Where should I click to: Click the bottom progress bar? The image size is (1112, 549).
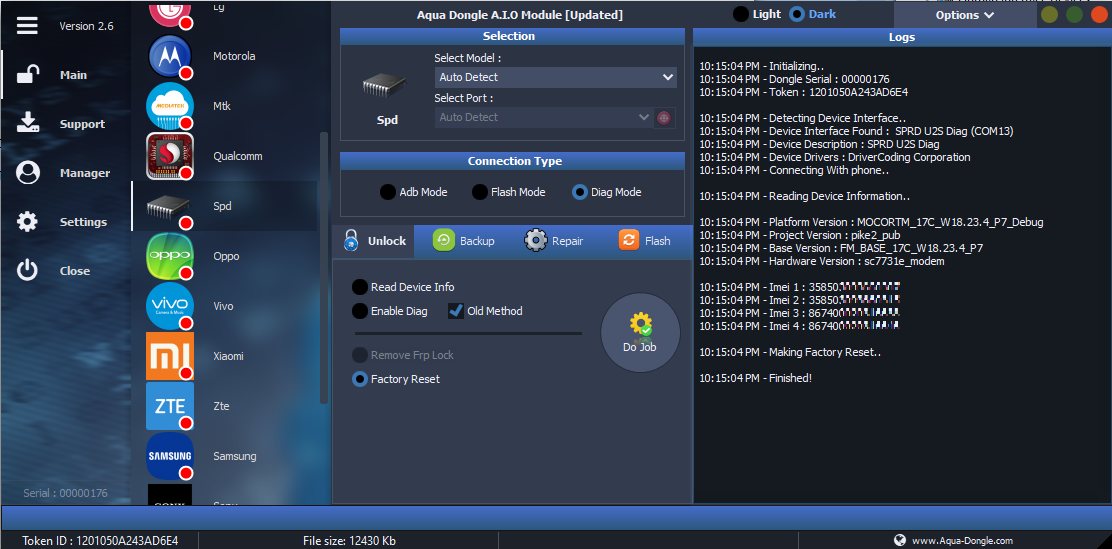coord(556,518)
